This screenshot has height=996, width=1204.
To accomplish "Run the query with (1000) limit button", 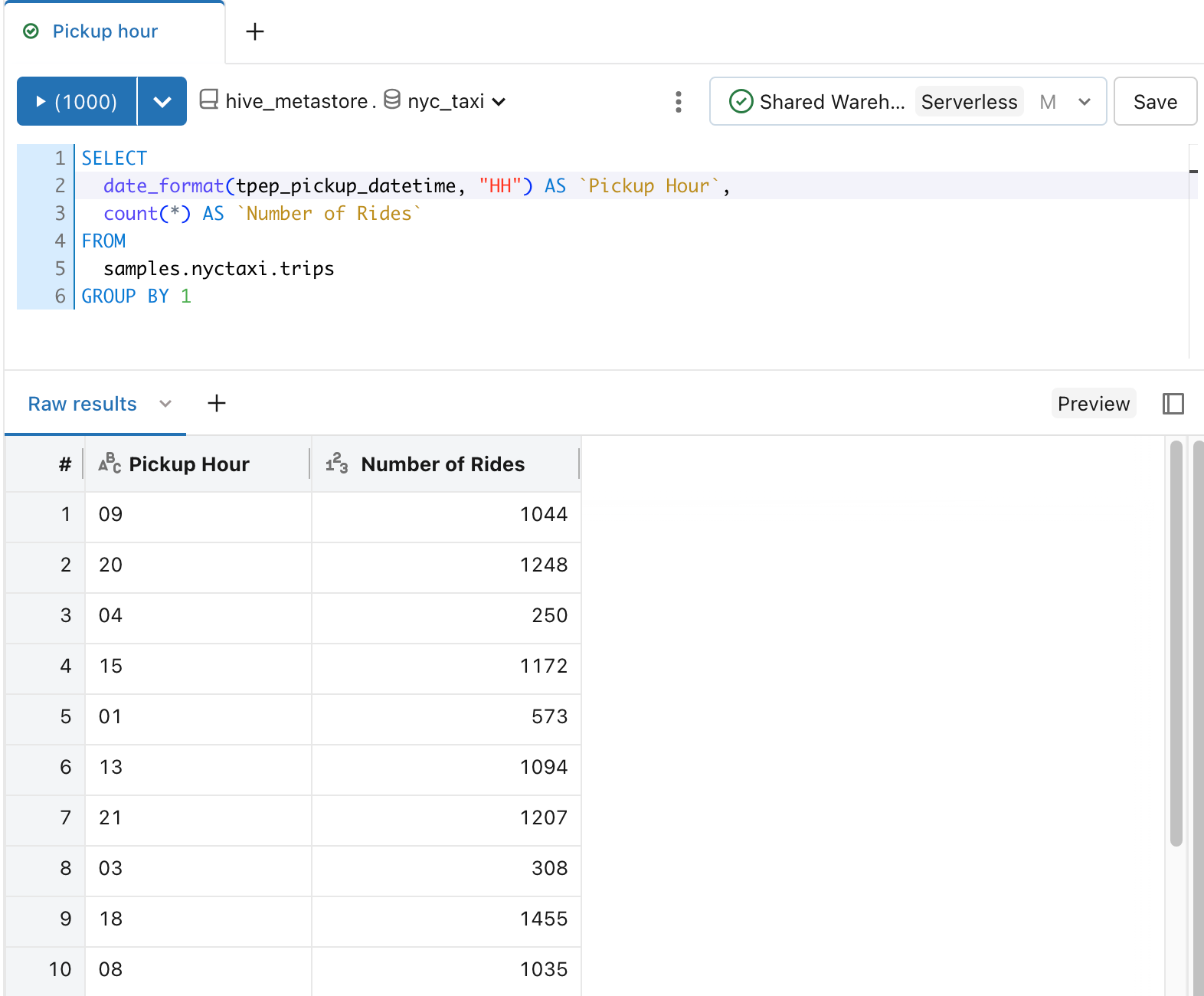I will [77, 101].
